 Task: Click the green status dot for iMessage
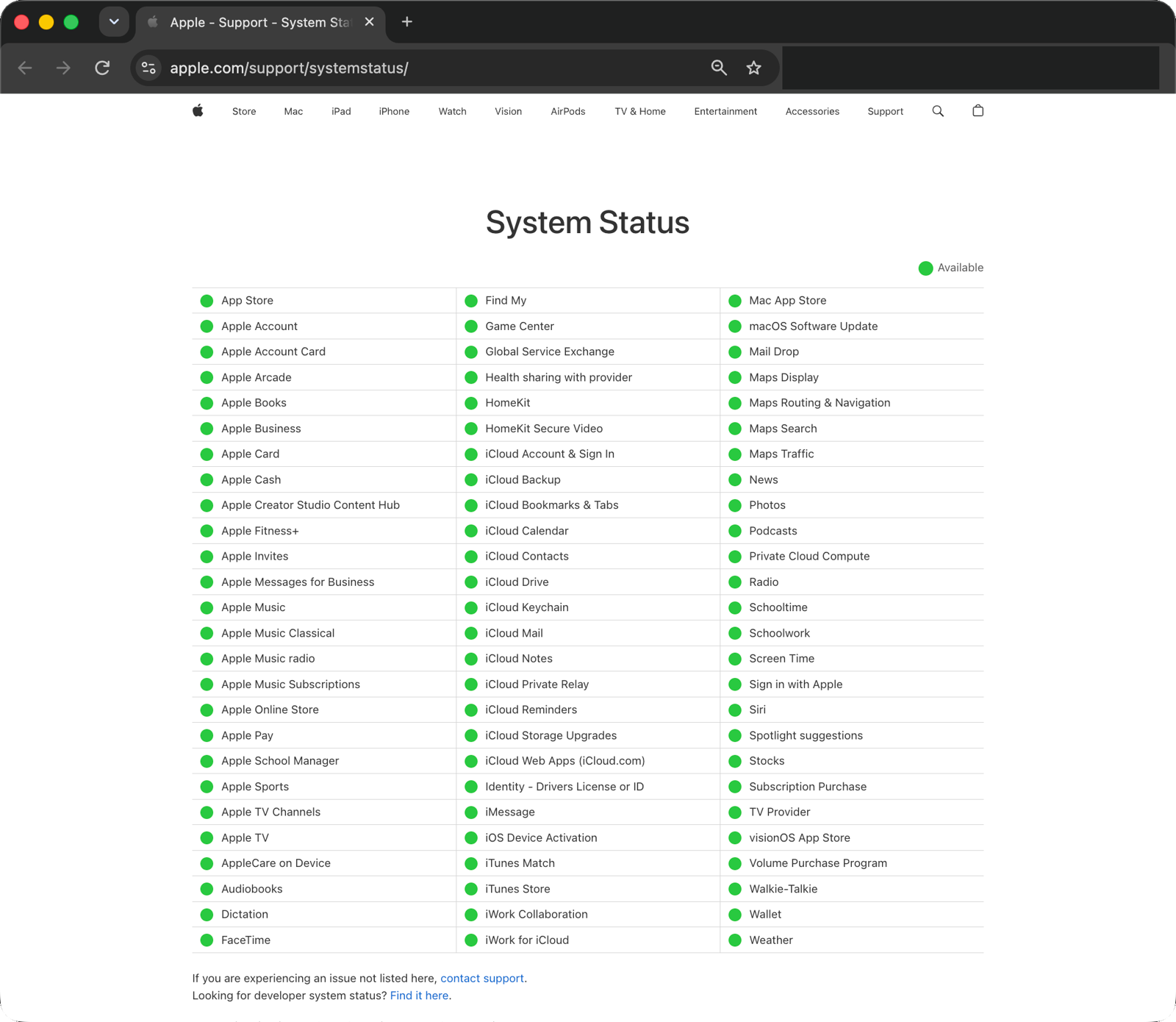(471, 812)
